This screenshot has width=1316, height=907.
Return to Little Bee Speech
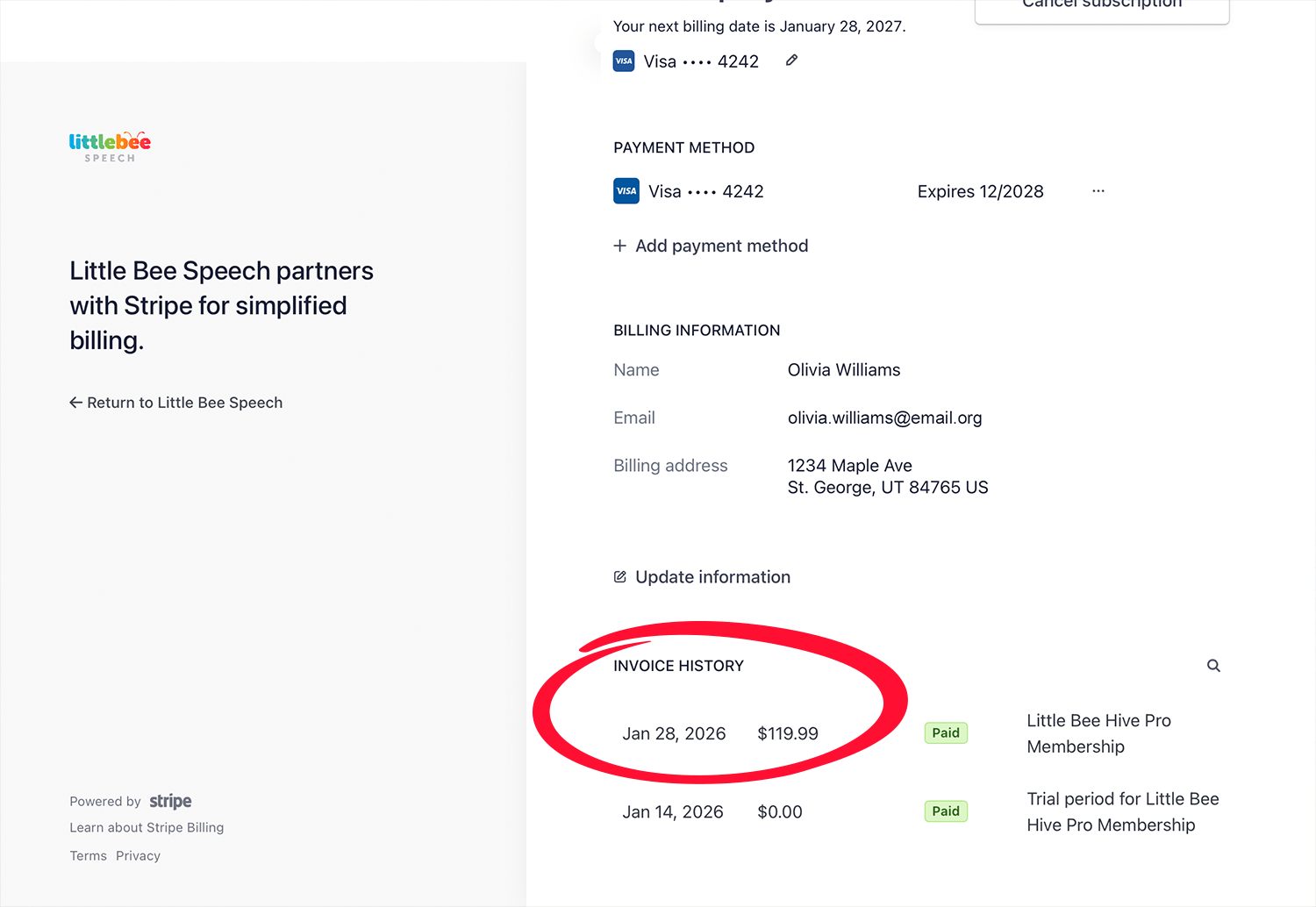[x=176, y=403]
